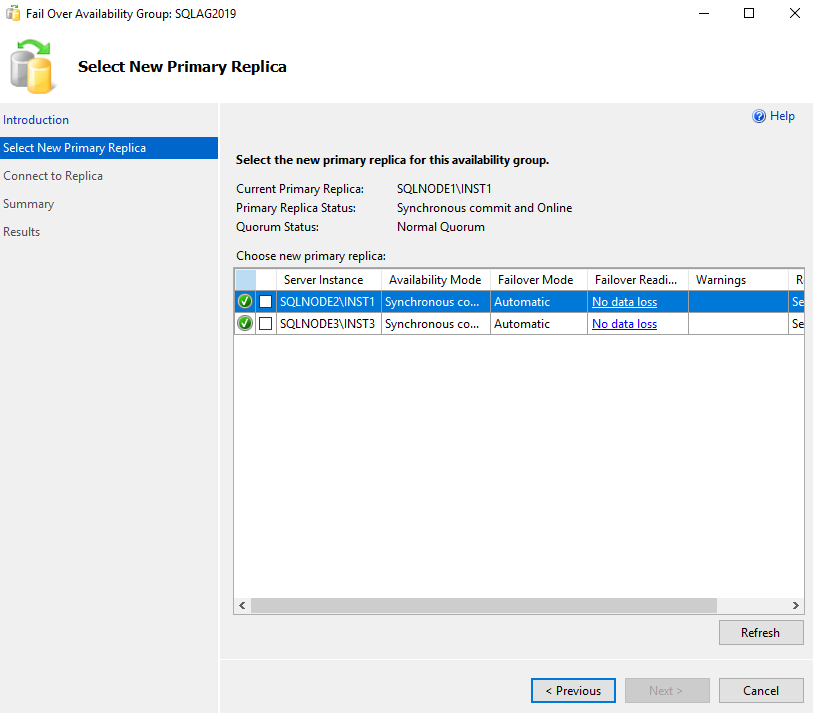
Task: Check the SQLNODE2\INST1 replica checkbox
Action: point(265,301)
